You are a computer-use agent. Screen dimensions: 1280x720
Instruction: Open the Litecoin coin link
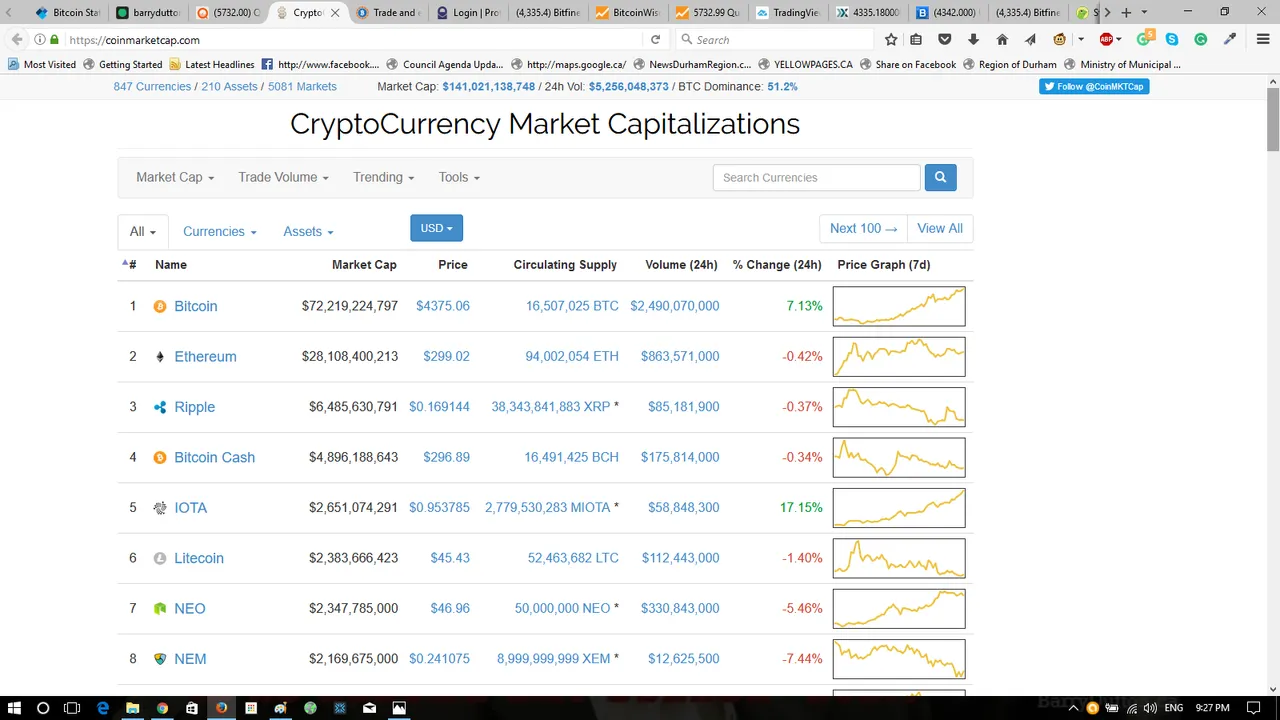199,558
